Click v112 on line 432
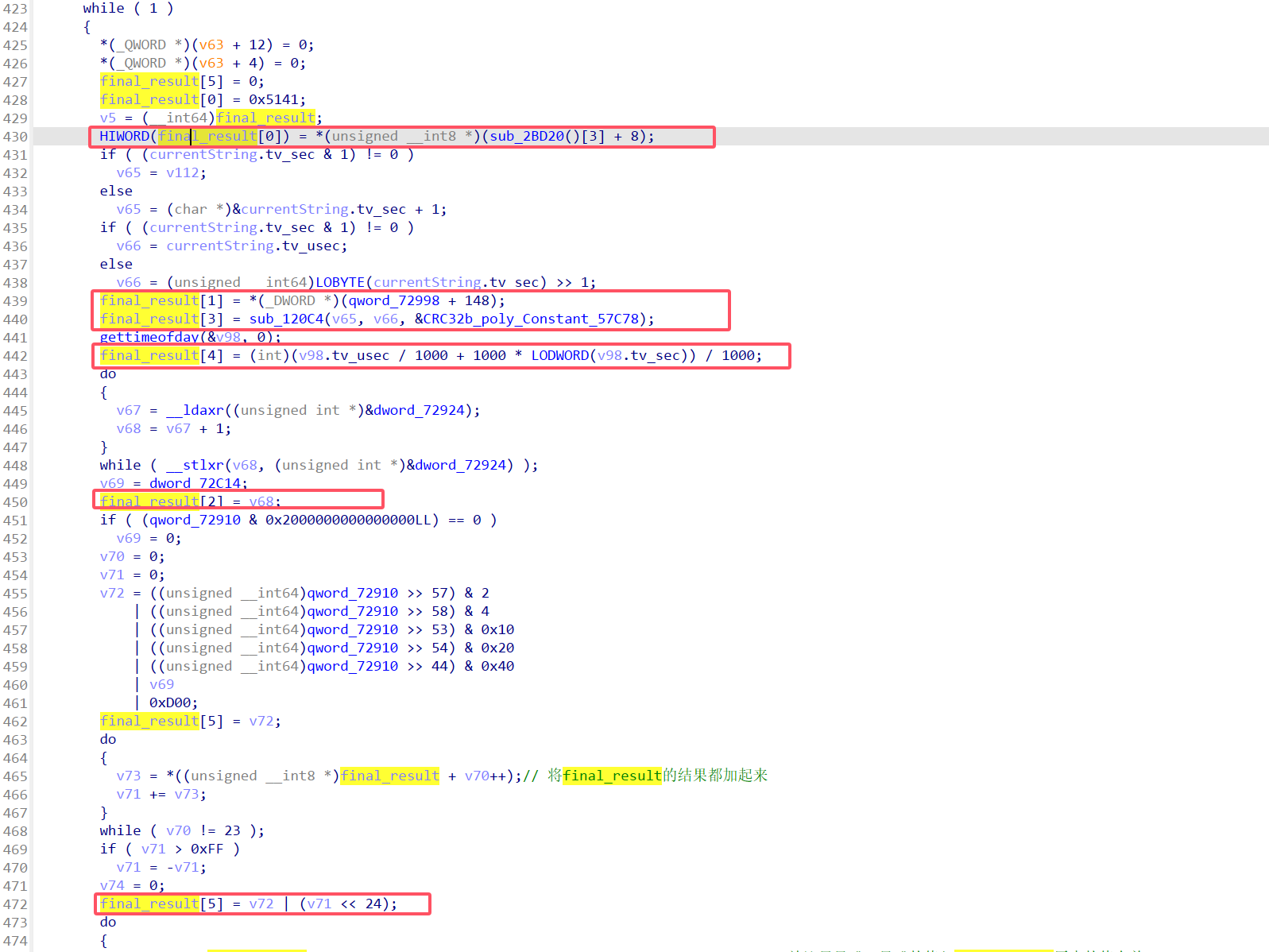1269x952 pixels. point(182,173)
